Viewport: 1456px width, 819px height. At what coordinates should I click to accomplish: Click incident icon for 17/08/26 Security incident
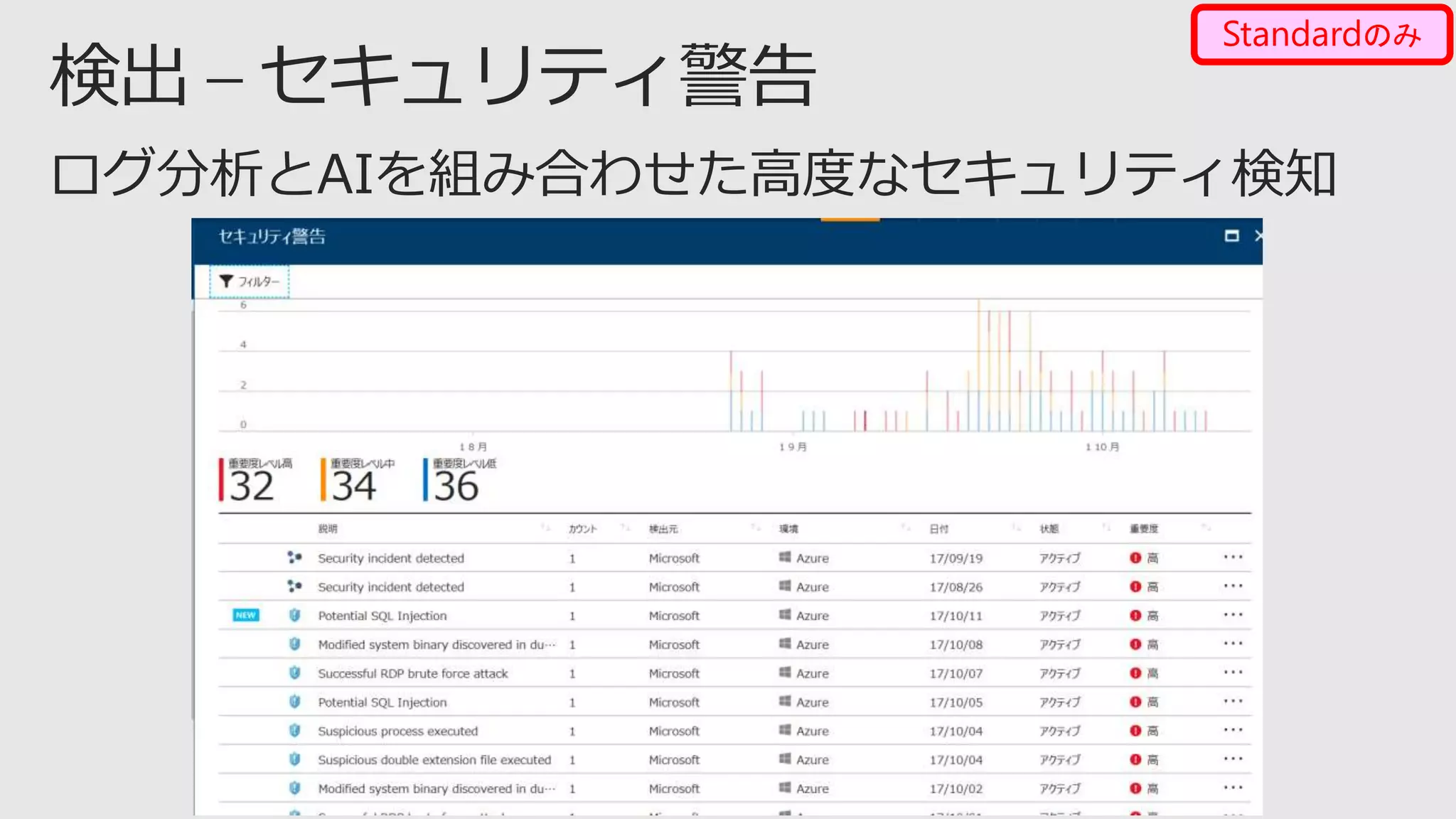[x=294, y=587]
